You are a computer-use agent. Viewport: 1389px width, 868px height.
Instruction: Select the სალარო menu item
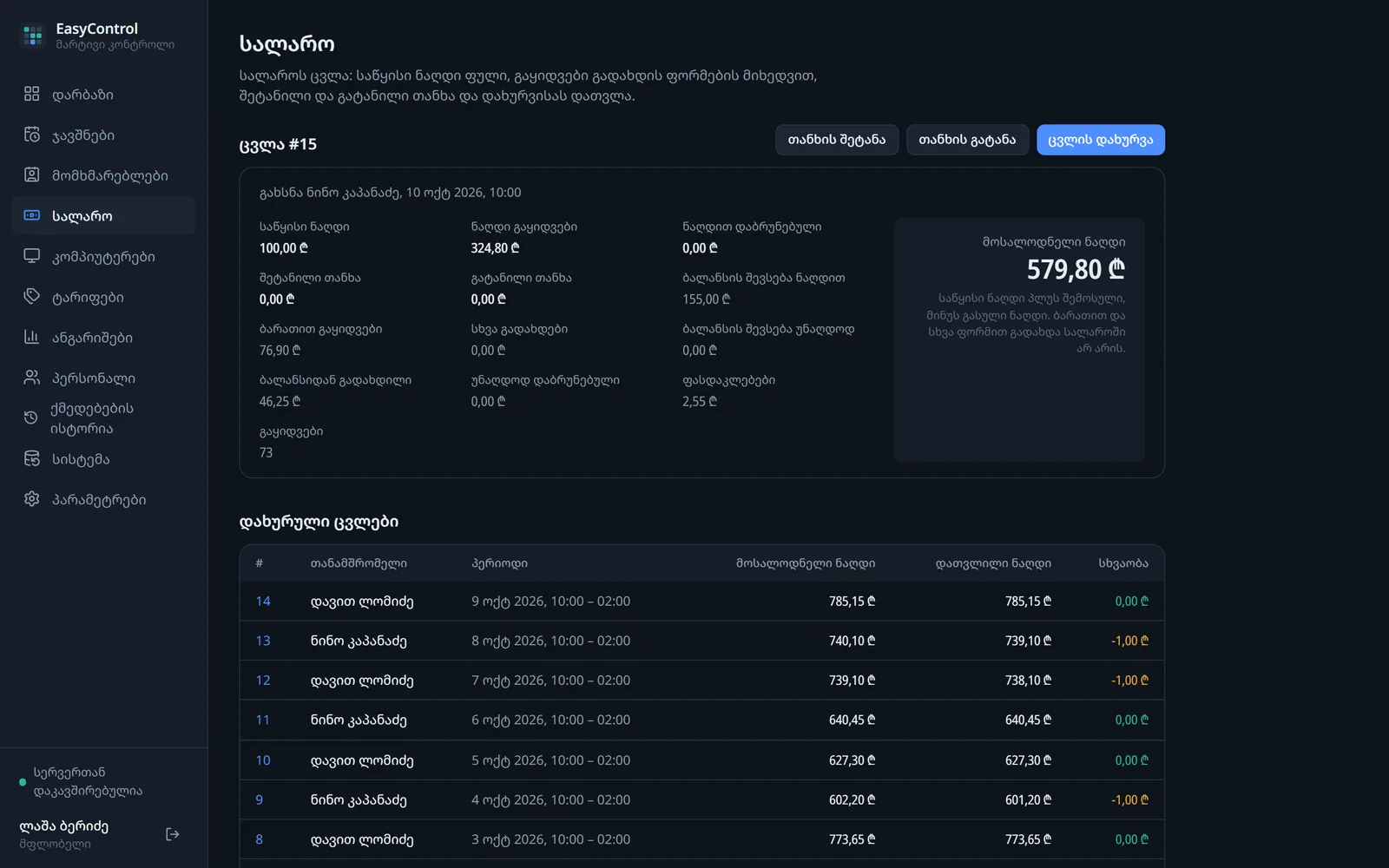103,215
